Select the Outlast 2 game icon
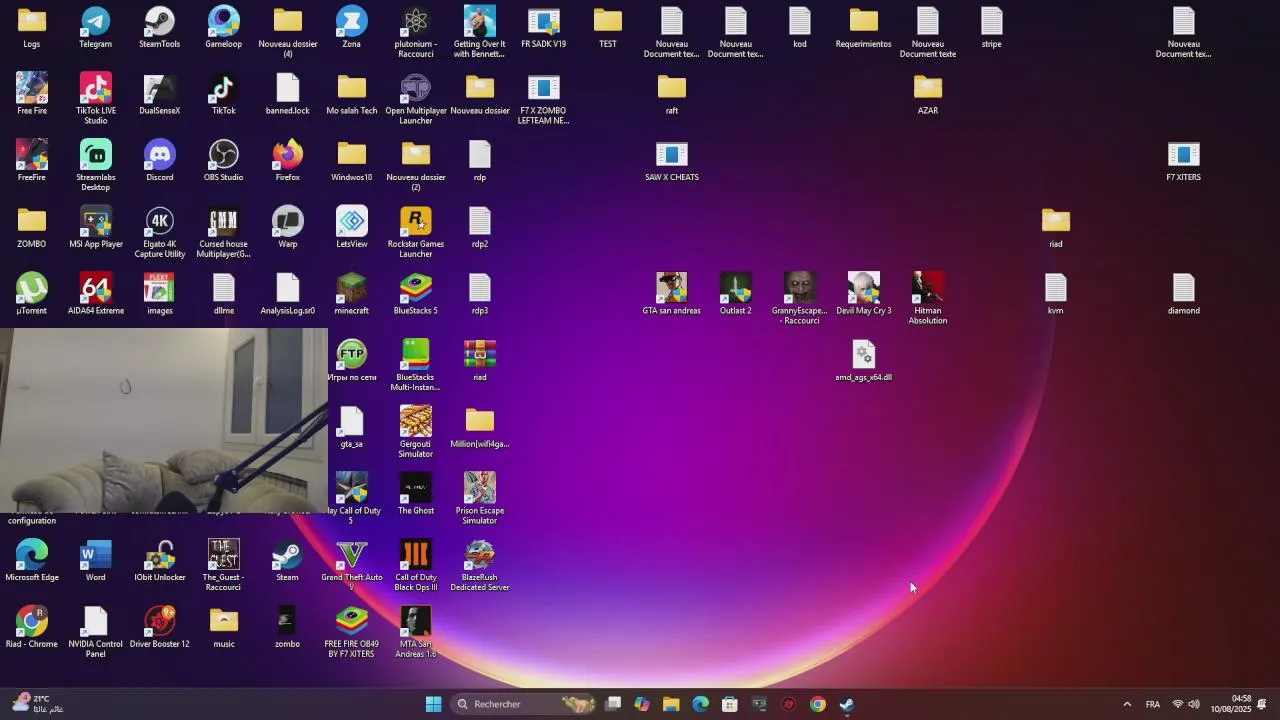Image resolution: width=1280 pixels, height=720 pixels. point(736,294)
